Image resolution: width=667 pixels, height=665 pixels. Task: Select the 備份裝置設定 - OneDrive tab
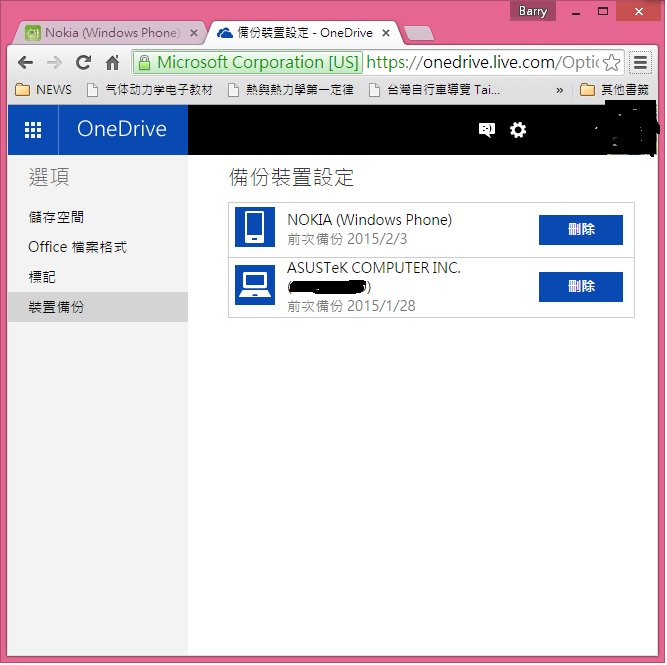(x=304, y=33)
